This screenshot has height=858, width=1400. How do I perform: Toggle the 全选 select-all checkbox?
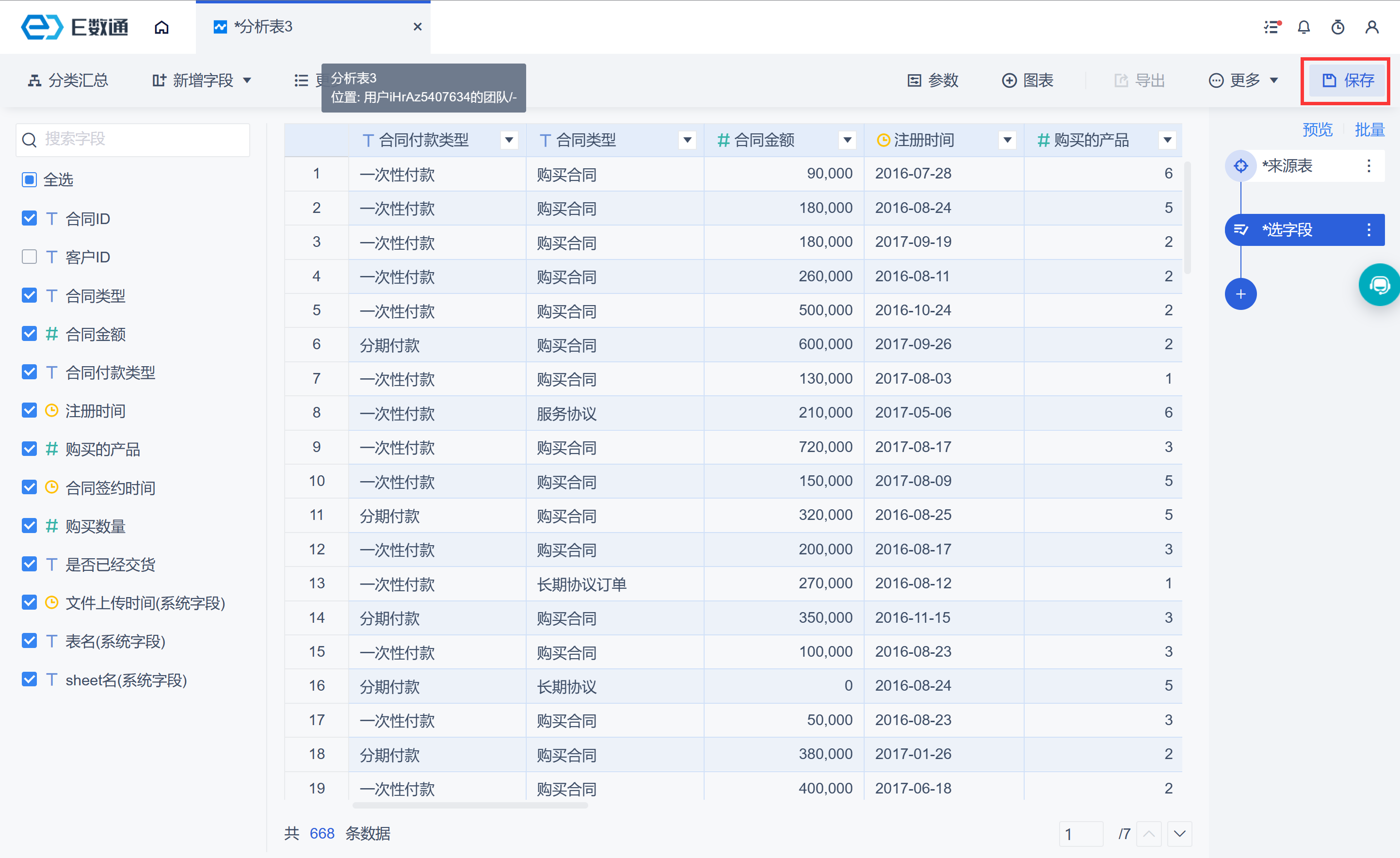click(x=29, y=179)
